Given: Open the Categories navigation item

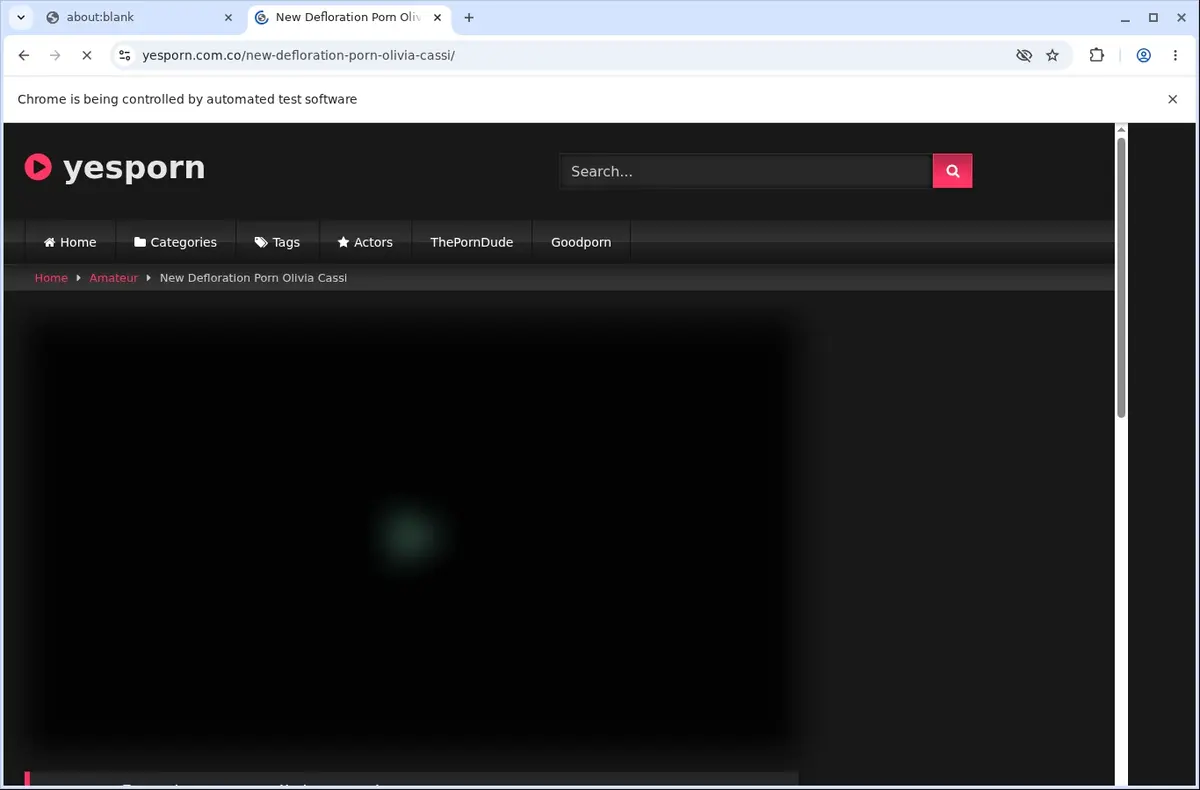Looking at the screenshot, I should click(175, 242).
